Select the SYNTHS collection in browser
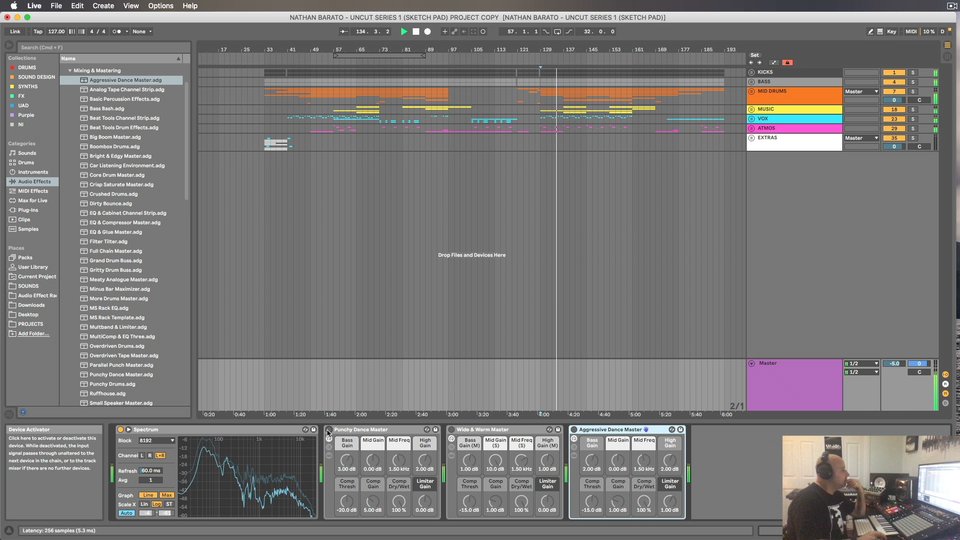This screenshot has height=540, width=960. coord(28,86)
